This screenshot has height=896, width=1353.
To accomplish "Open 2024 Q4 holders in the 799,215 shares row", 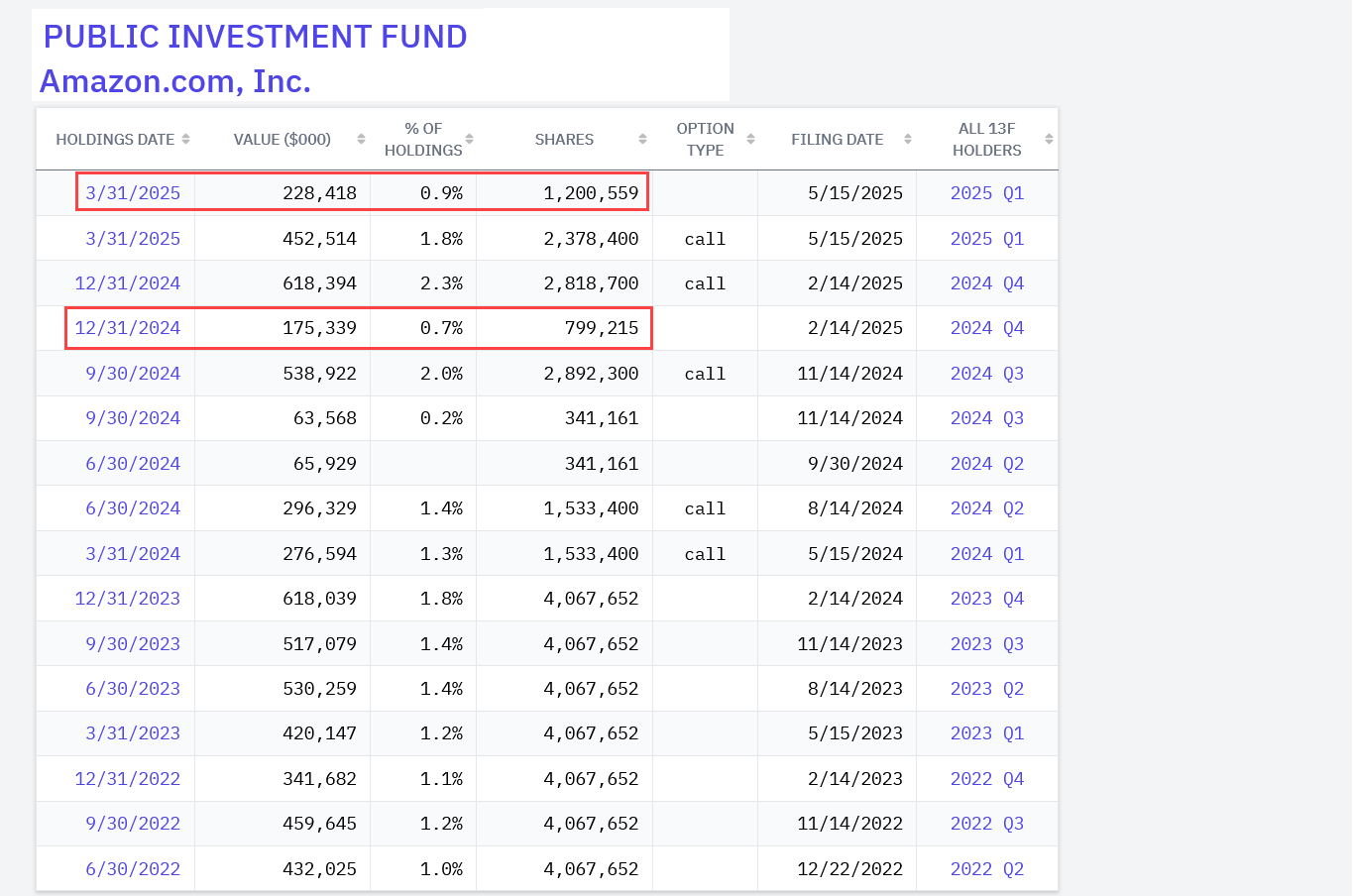I will 987,328.
